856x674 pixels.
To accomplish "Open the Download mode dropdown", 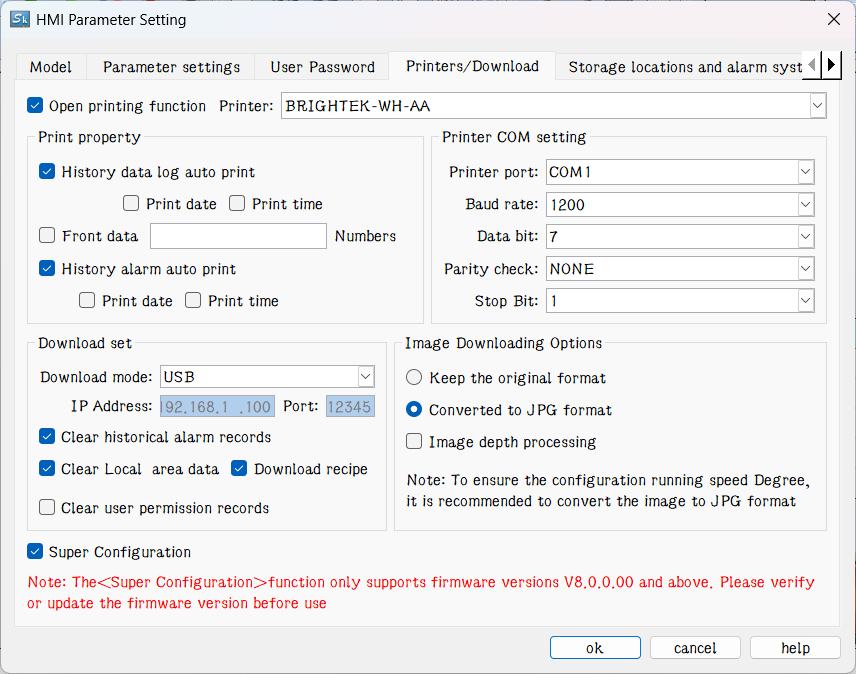I will 365,377.
